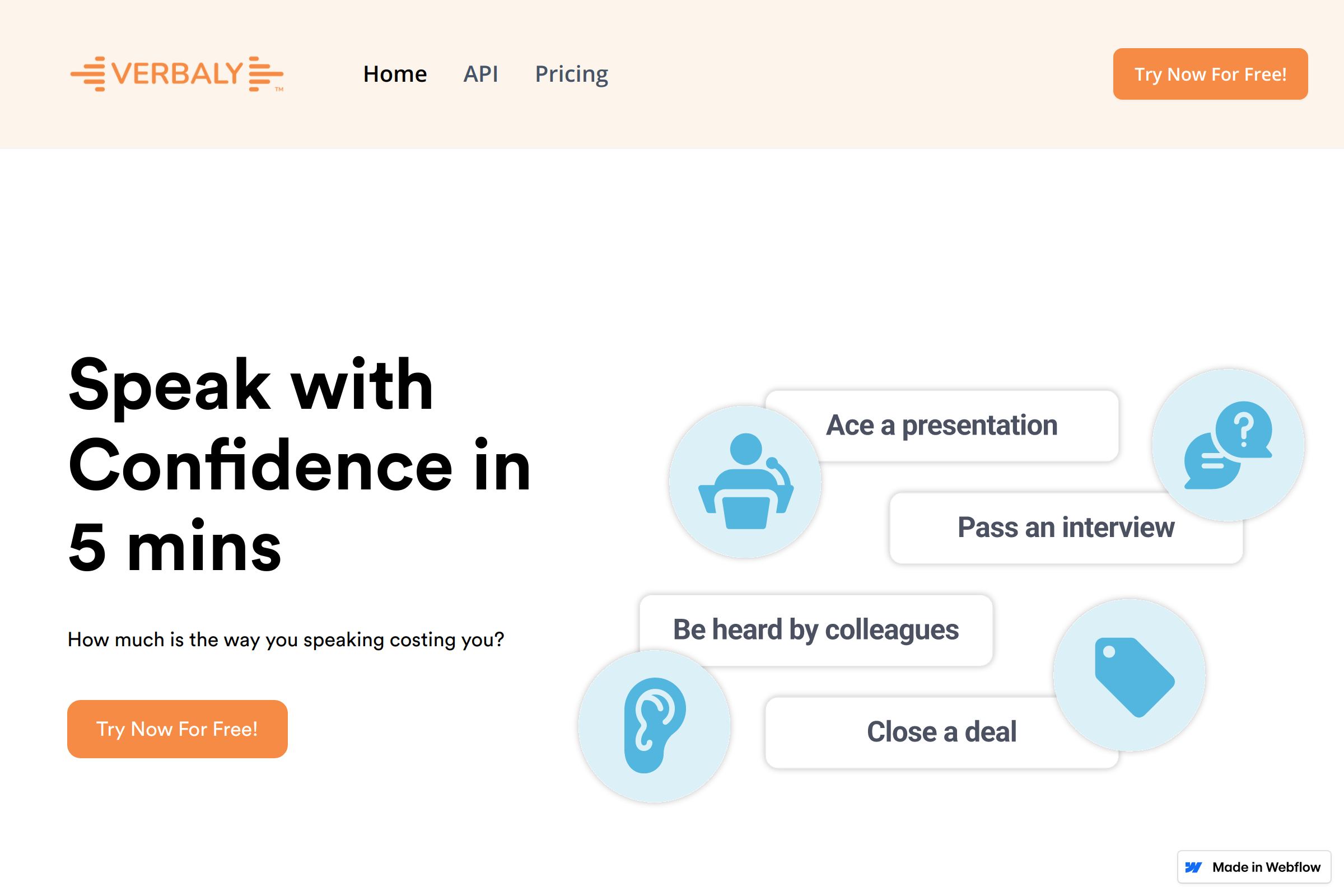
Task: Click the podium speaker icon
Action: pos(745,482)
